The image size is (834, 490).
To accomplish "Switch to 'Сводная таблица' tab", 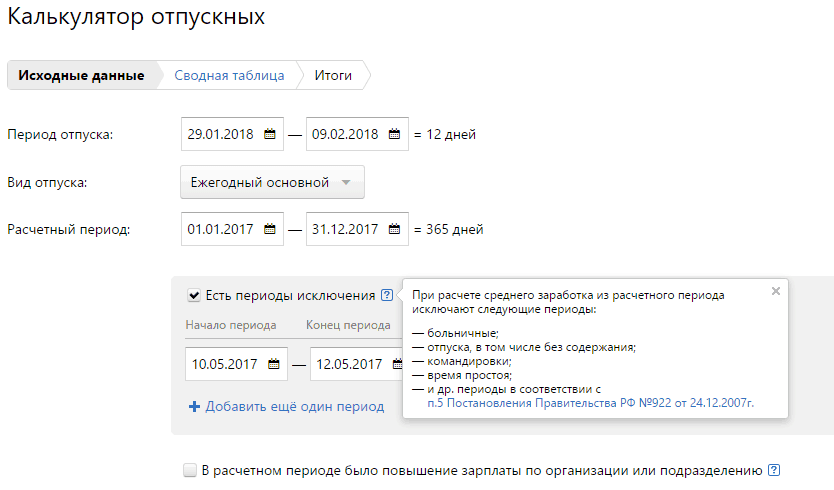I will (x=229, y=76).
